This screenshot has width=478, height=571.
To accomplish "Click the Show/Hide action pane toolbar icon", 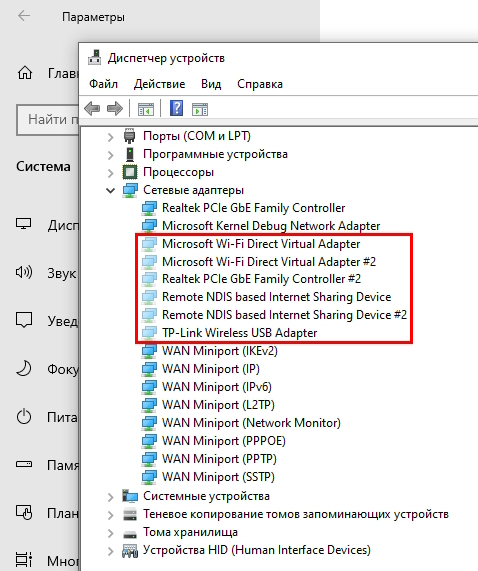I will [x=200, y=109].
